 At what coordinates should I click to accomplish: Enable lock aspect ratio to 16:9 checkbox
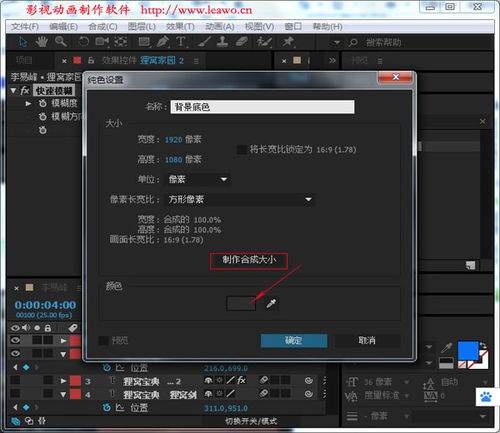coord(242,149)
